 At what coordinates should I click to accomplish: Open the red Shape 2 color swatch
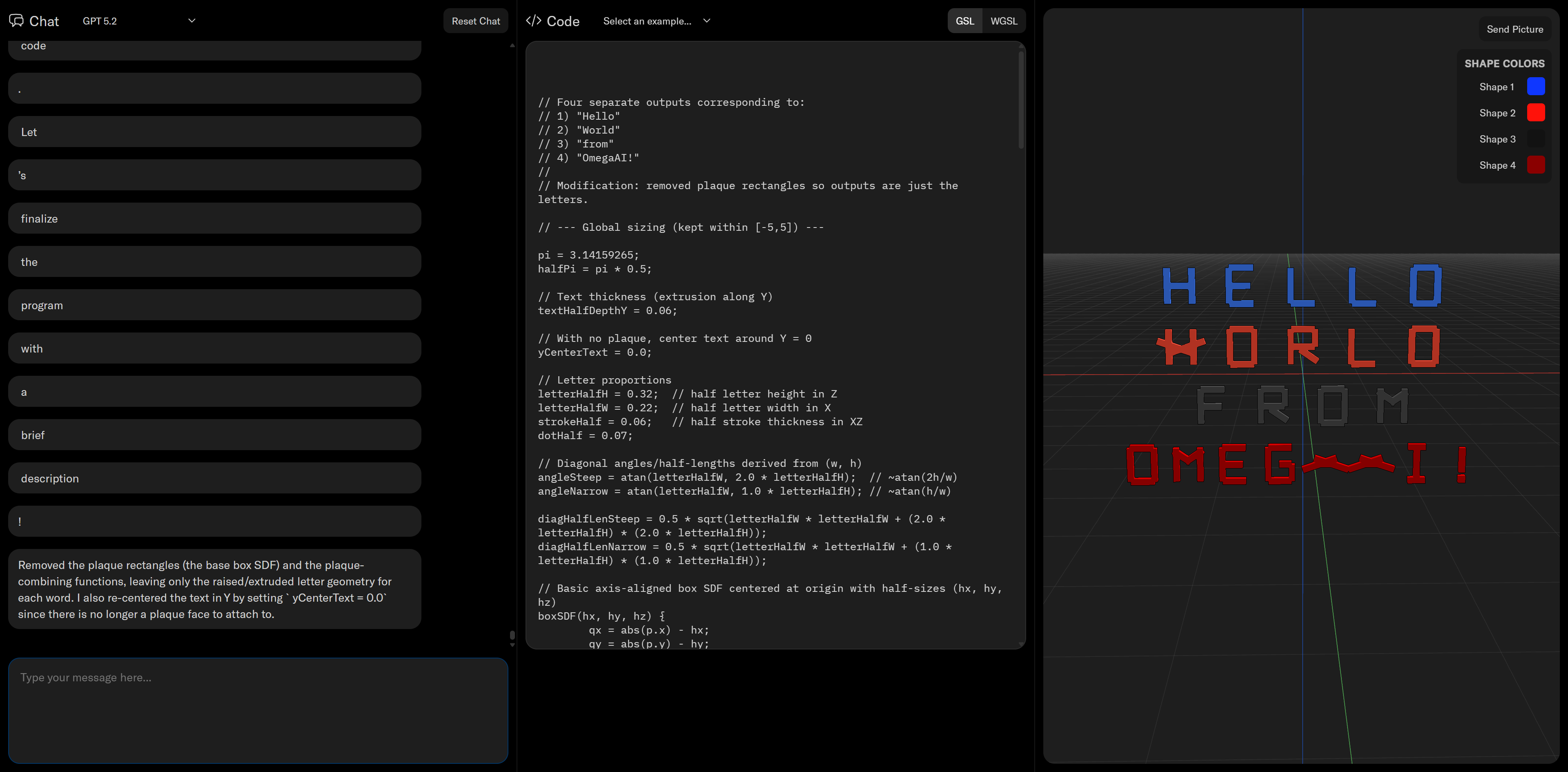point(1535,113)
